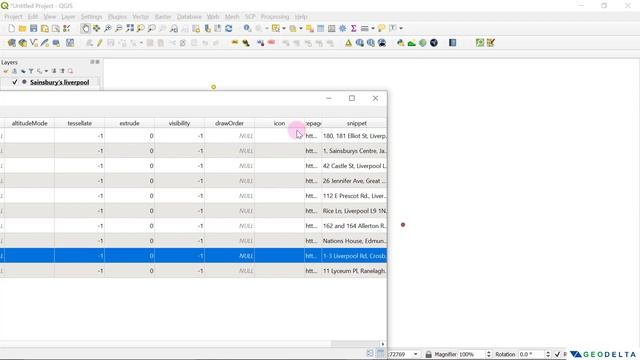This screenshot has width=640, height=360.
Task: Click the red point feature on map canvas
Action: [403, 224]
